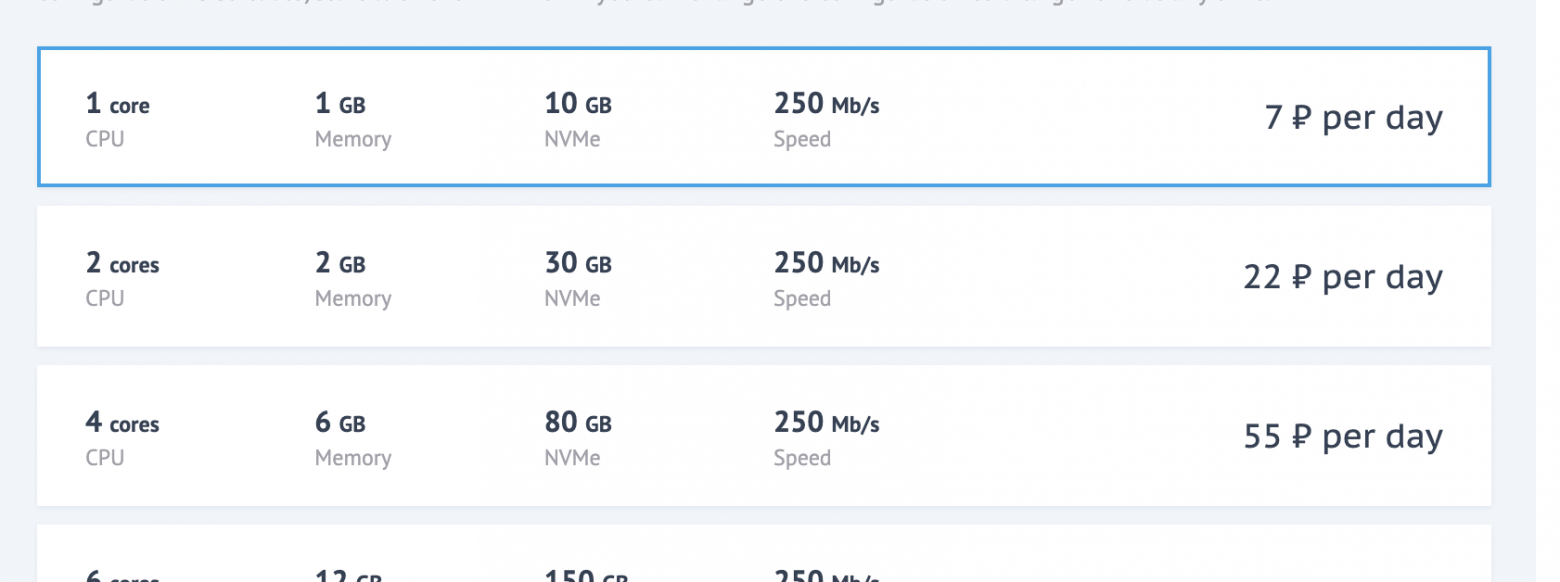Click the "1 core" CPU label
Viewport: 1560px width, 582px height.
[x=117, y=104]
